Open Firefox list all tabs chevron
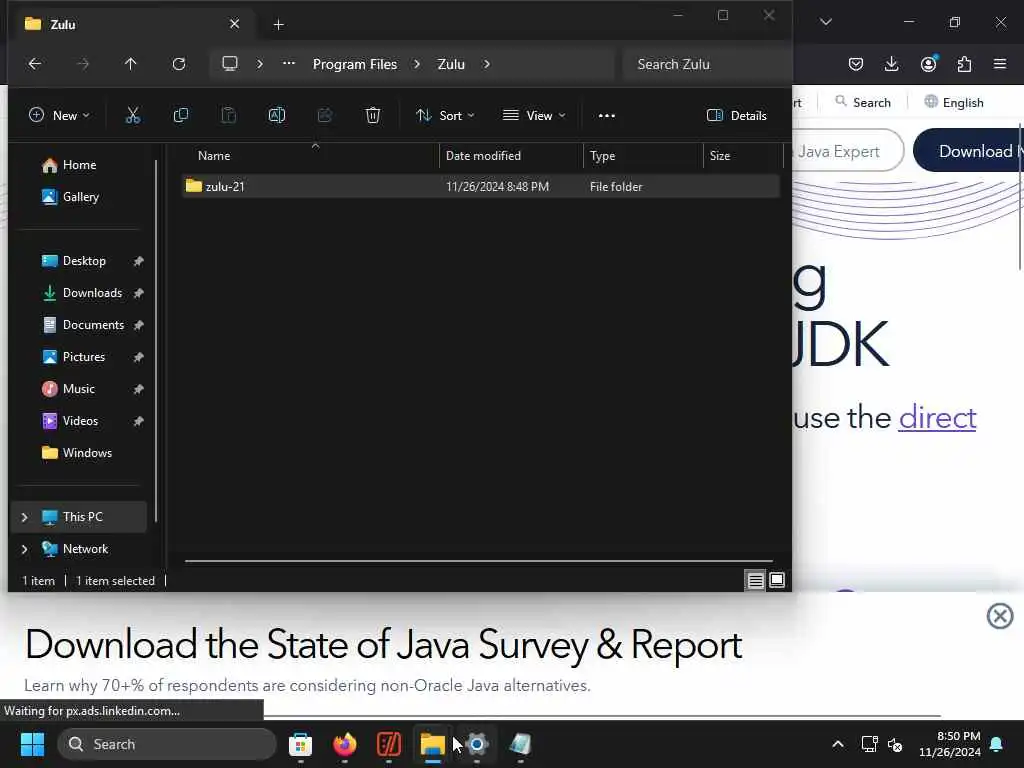This screenshot has width=1024, height=768. tap(825, 22)
